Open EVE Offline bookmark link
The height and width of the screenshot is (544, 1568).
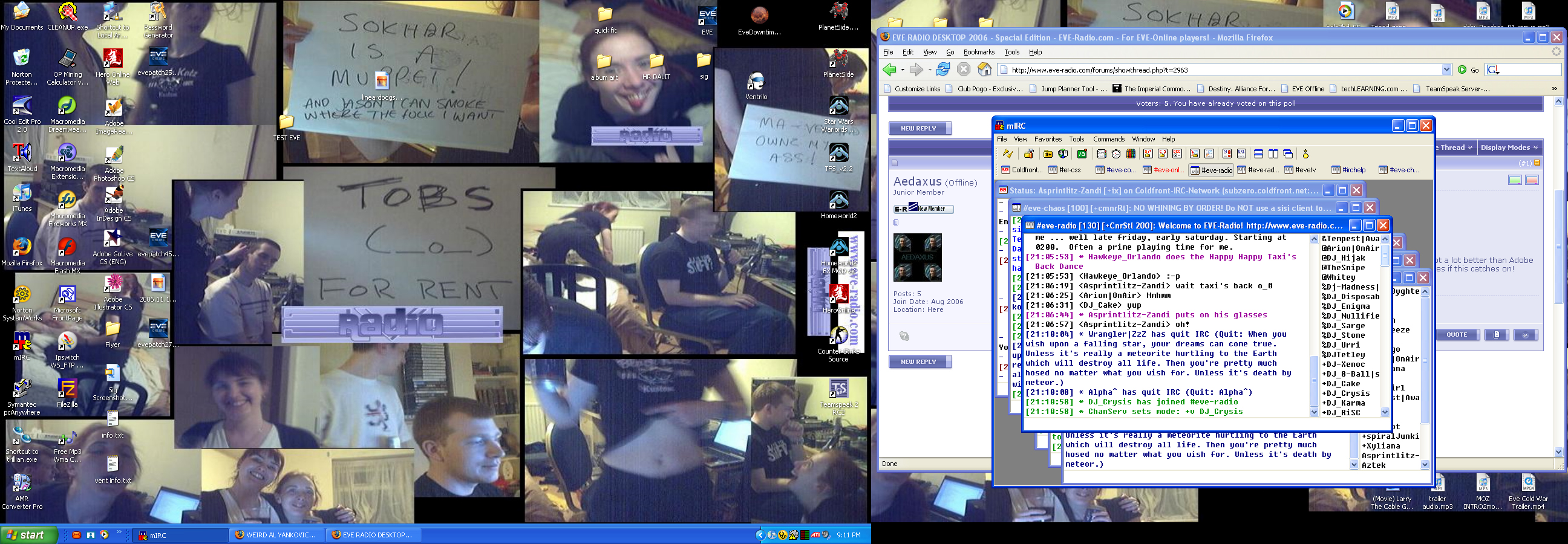[x=1302, y=89]
